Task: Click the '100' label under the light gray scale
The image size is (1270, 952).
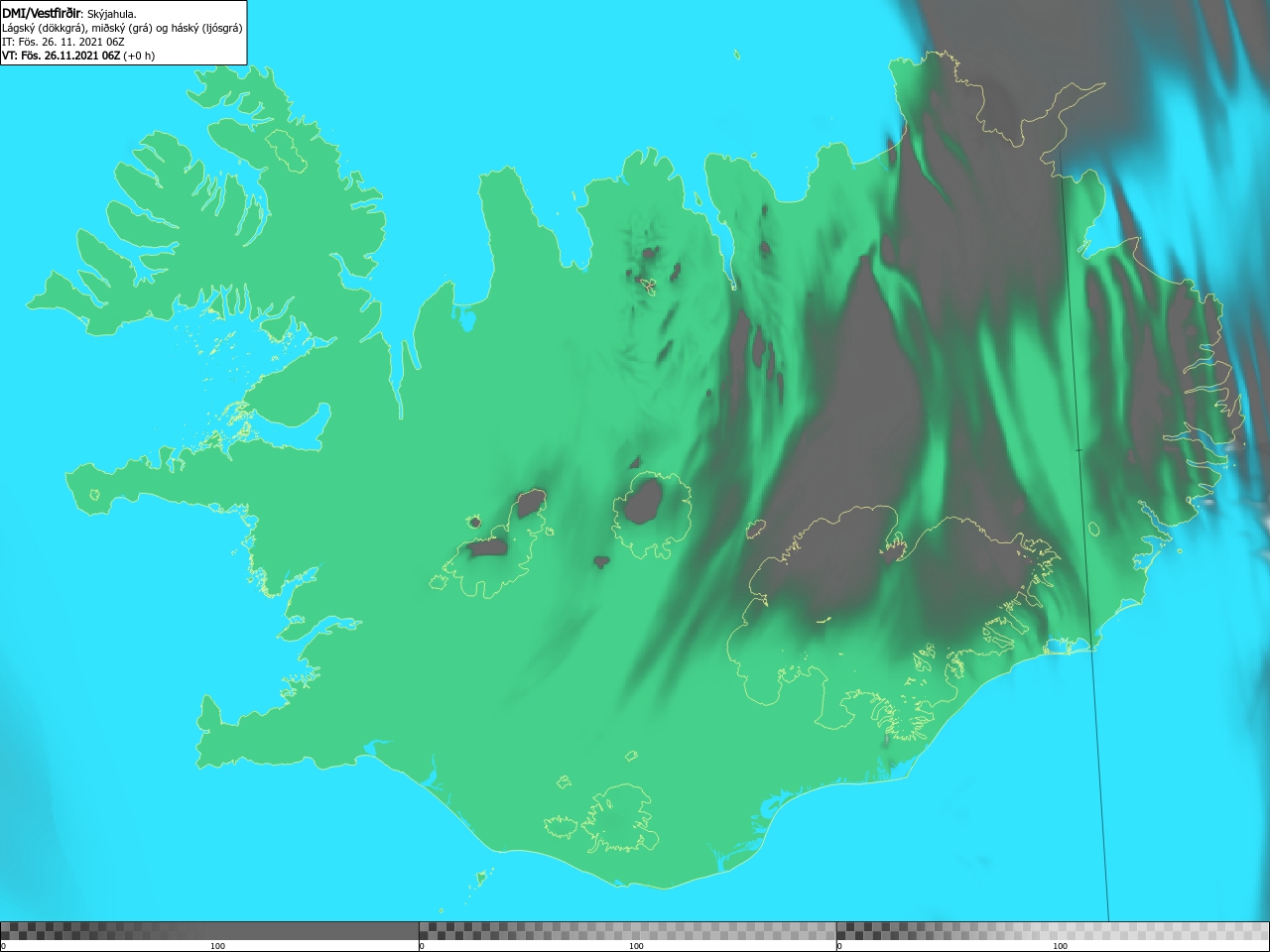Action: point(1060,946)
